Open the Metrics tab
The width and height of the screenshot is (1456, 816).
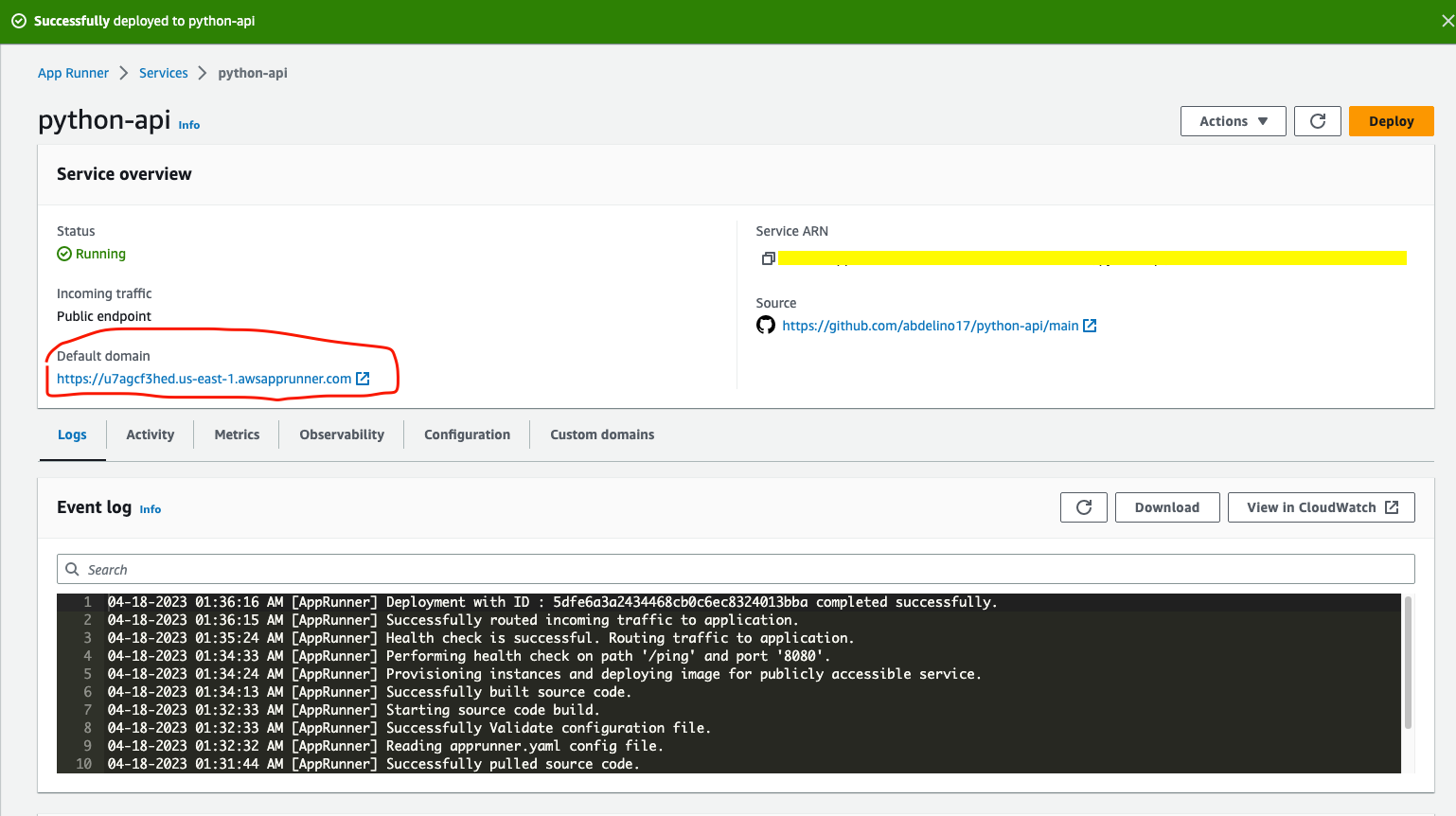(x=236, y=435)
